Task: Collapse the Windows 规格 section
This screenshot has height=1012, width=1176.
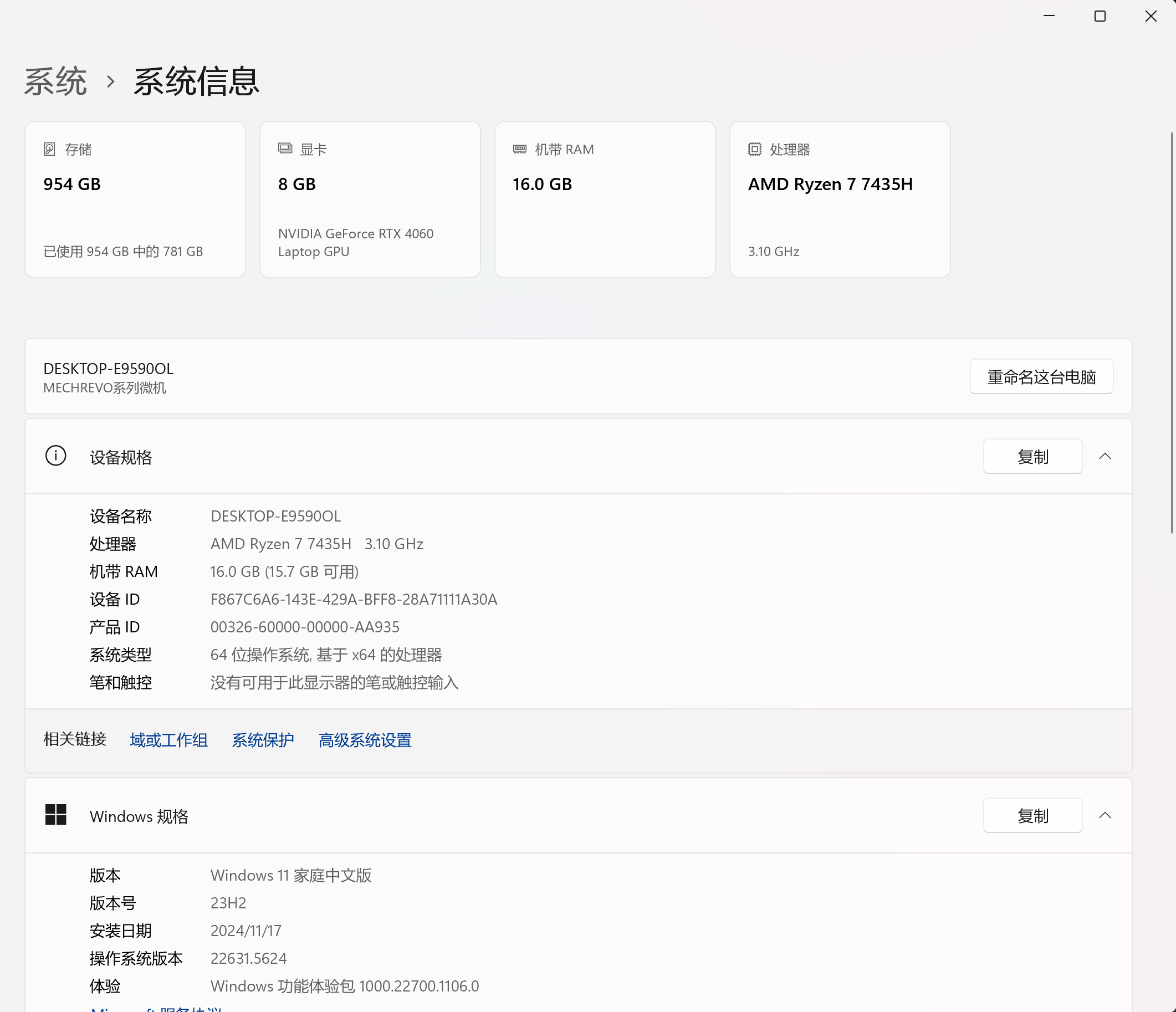Action: click(1105, 816)
